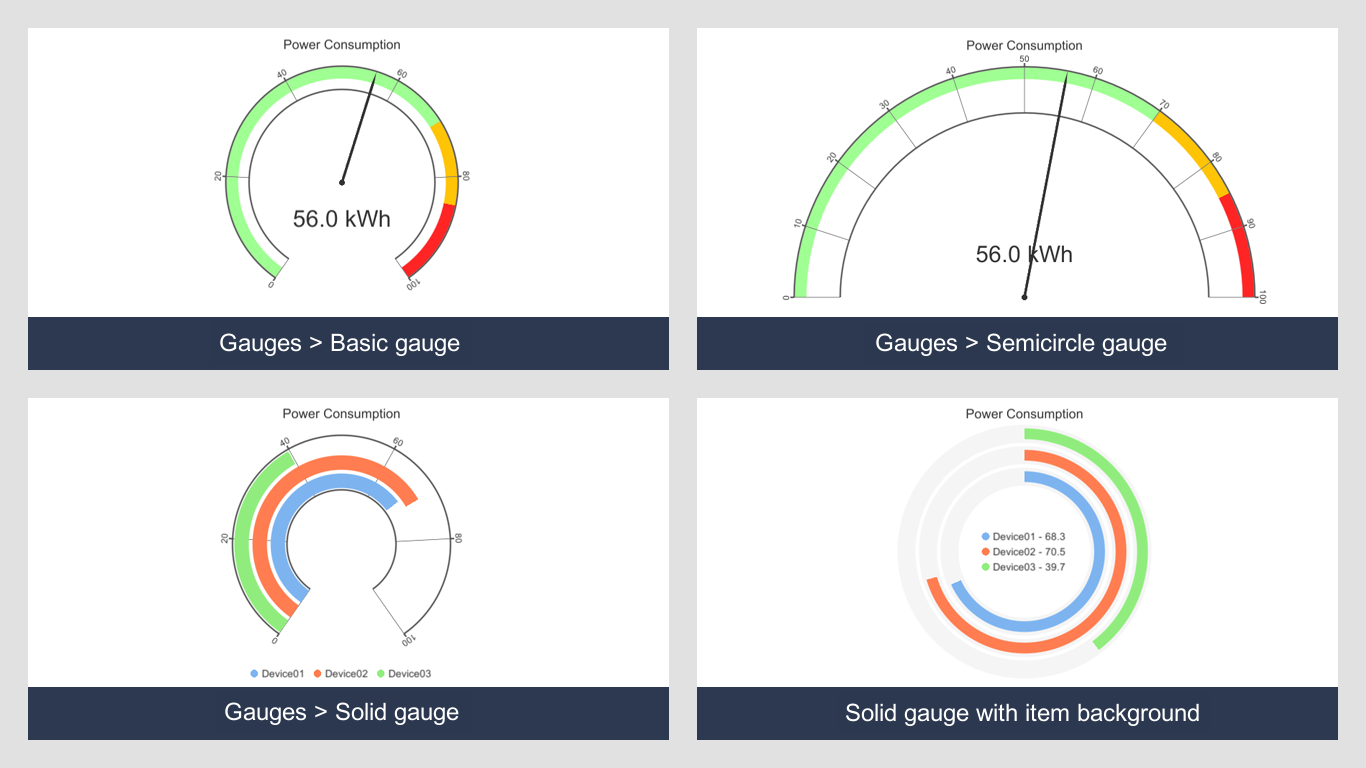Click the 56.0 kWh label in basic gauge
This screenshot has height=768, width=1366.
[x=342, y=219]
